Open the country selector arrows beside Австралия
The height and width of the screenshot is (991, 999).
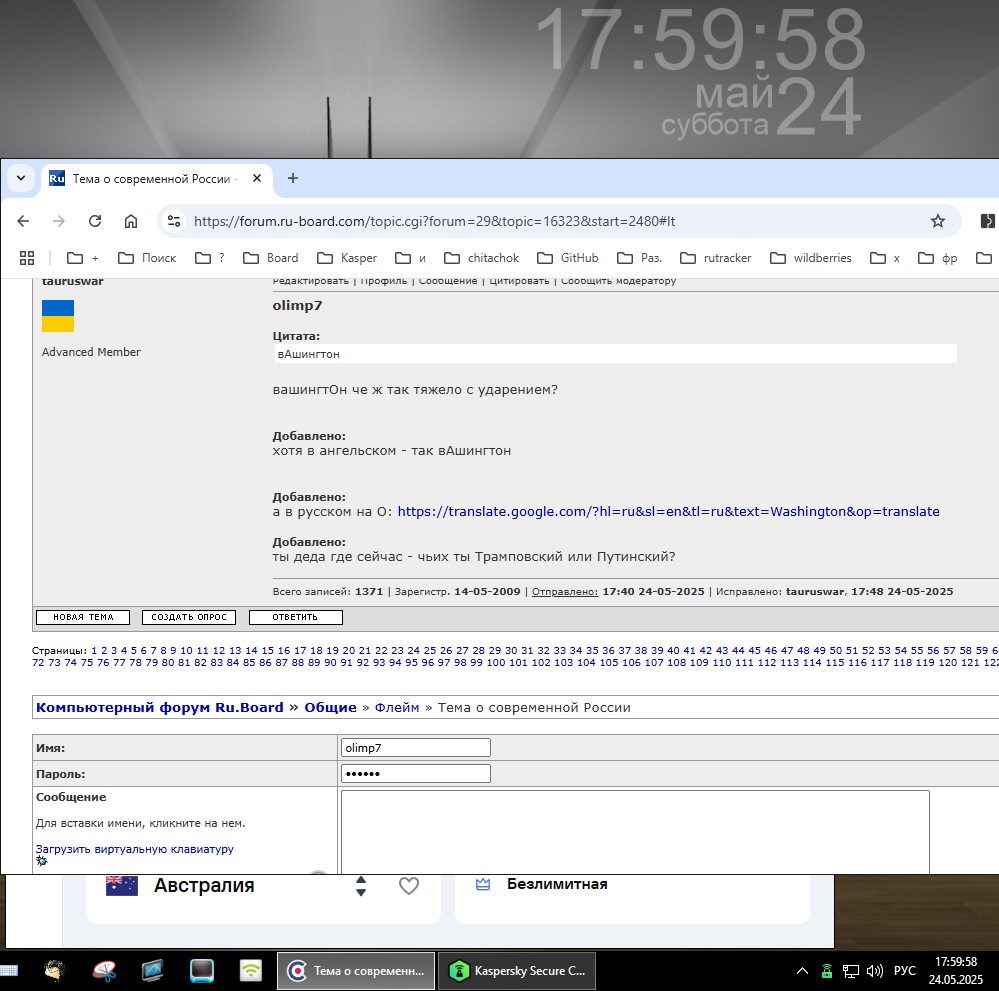point(361,886)
